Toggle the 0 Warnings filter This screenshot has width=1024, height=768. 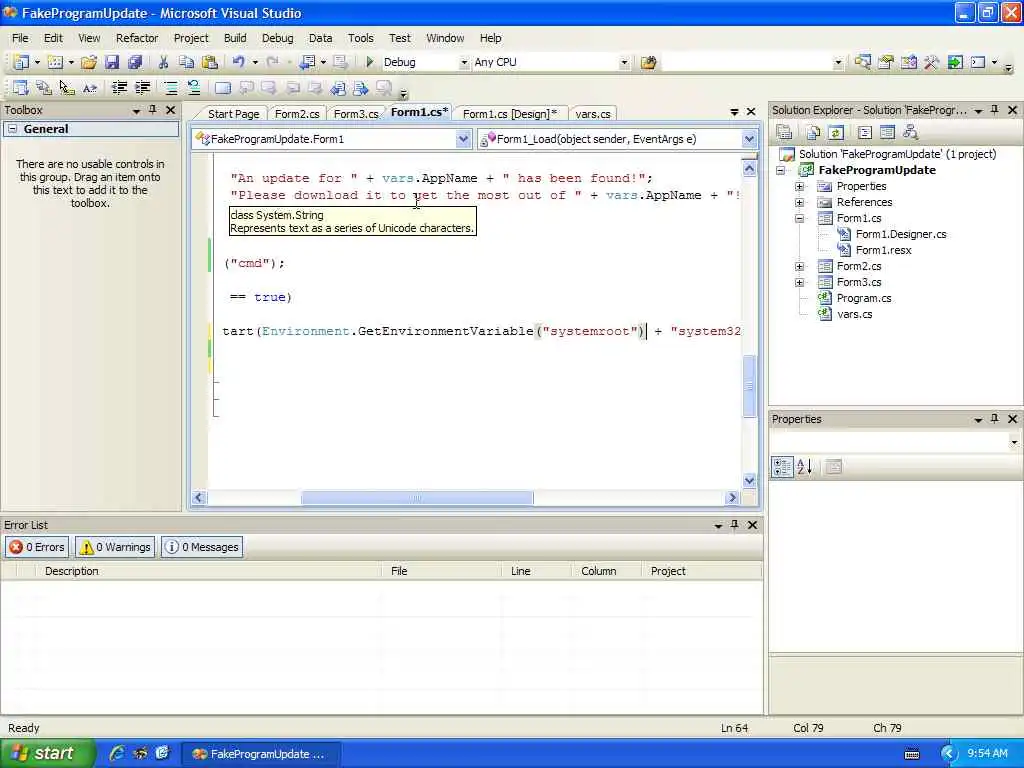pyautogui.click(x=115, y=547)
